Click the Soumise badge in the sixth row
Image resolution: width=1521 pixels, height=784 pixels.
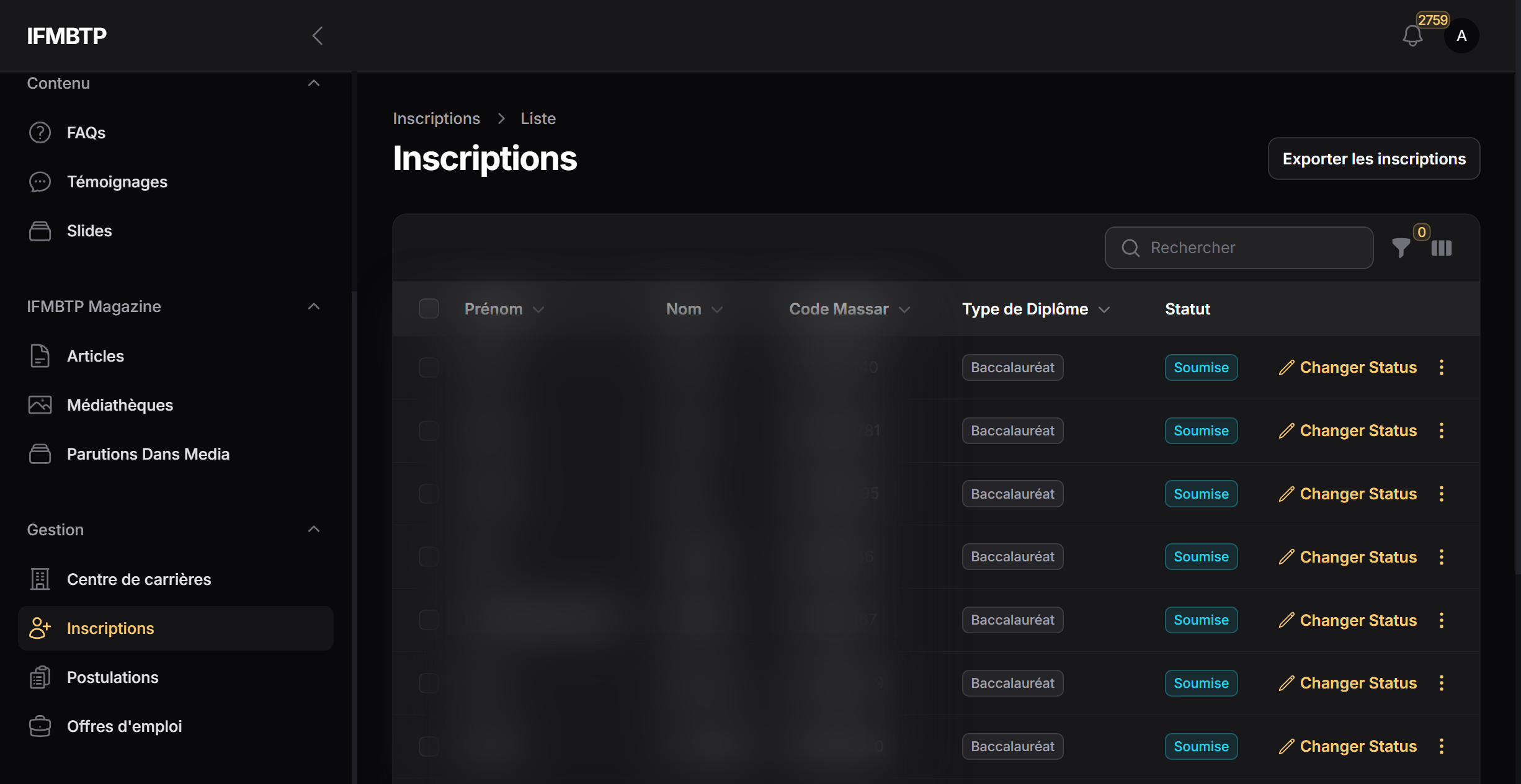coord(1201,683)
